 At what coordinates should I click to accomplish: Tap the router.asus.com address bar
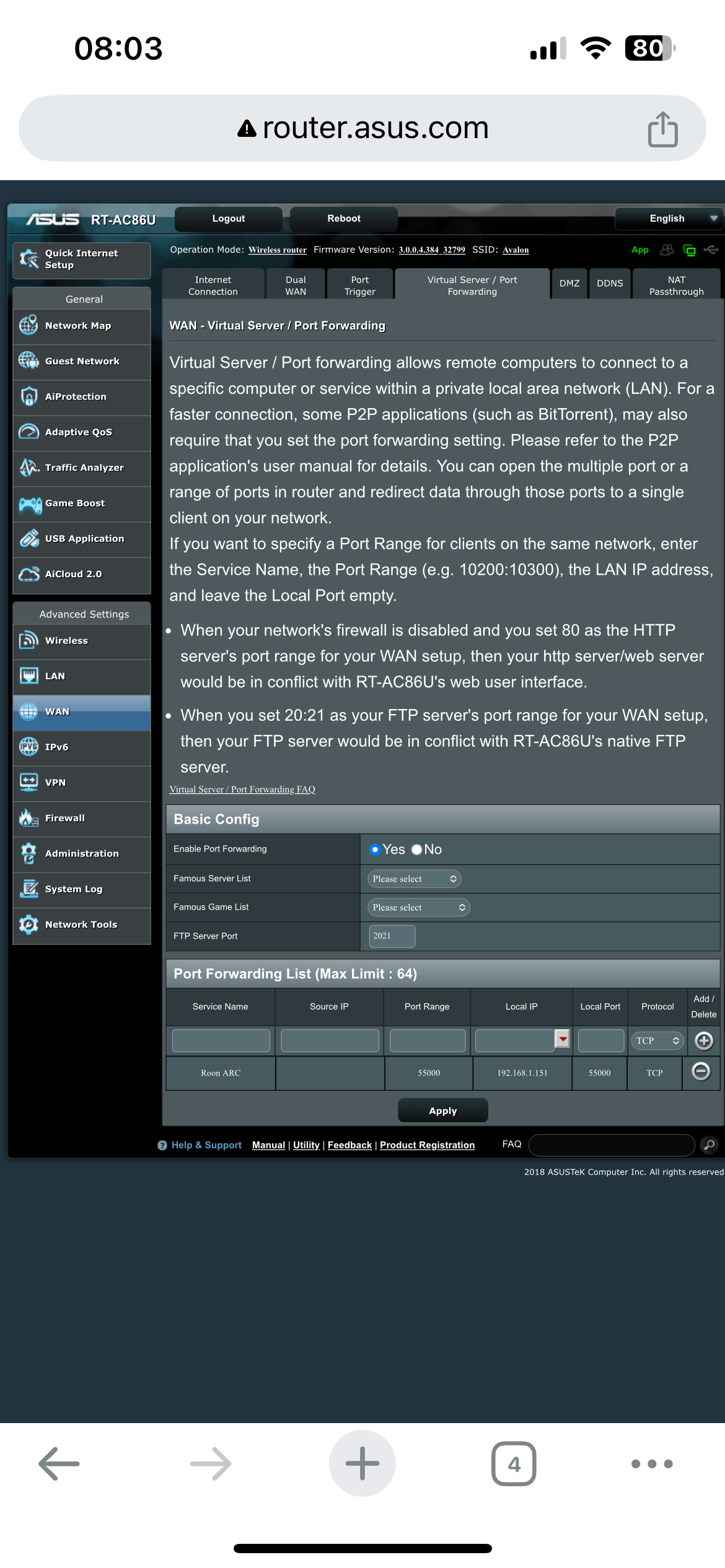tap(362, 128)
